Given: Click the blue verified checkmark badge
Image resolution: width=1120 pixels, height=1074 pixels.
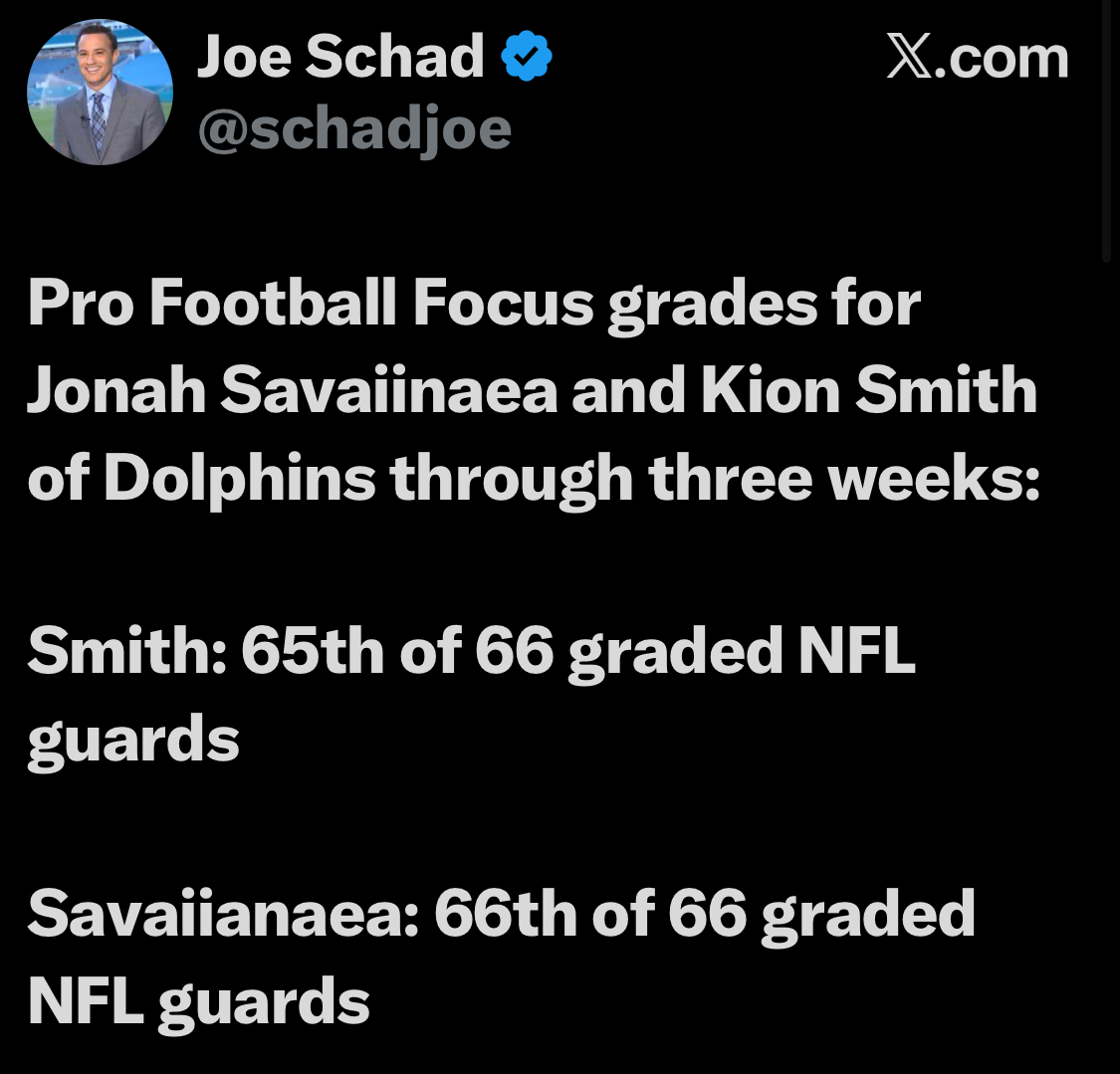Looking at the screenshot, I should 526,58.
